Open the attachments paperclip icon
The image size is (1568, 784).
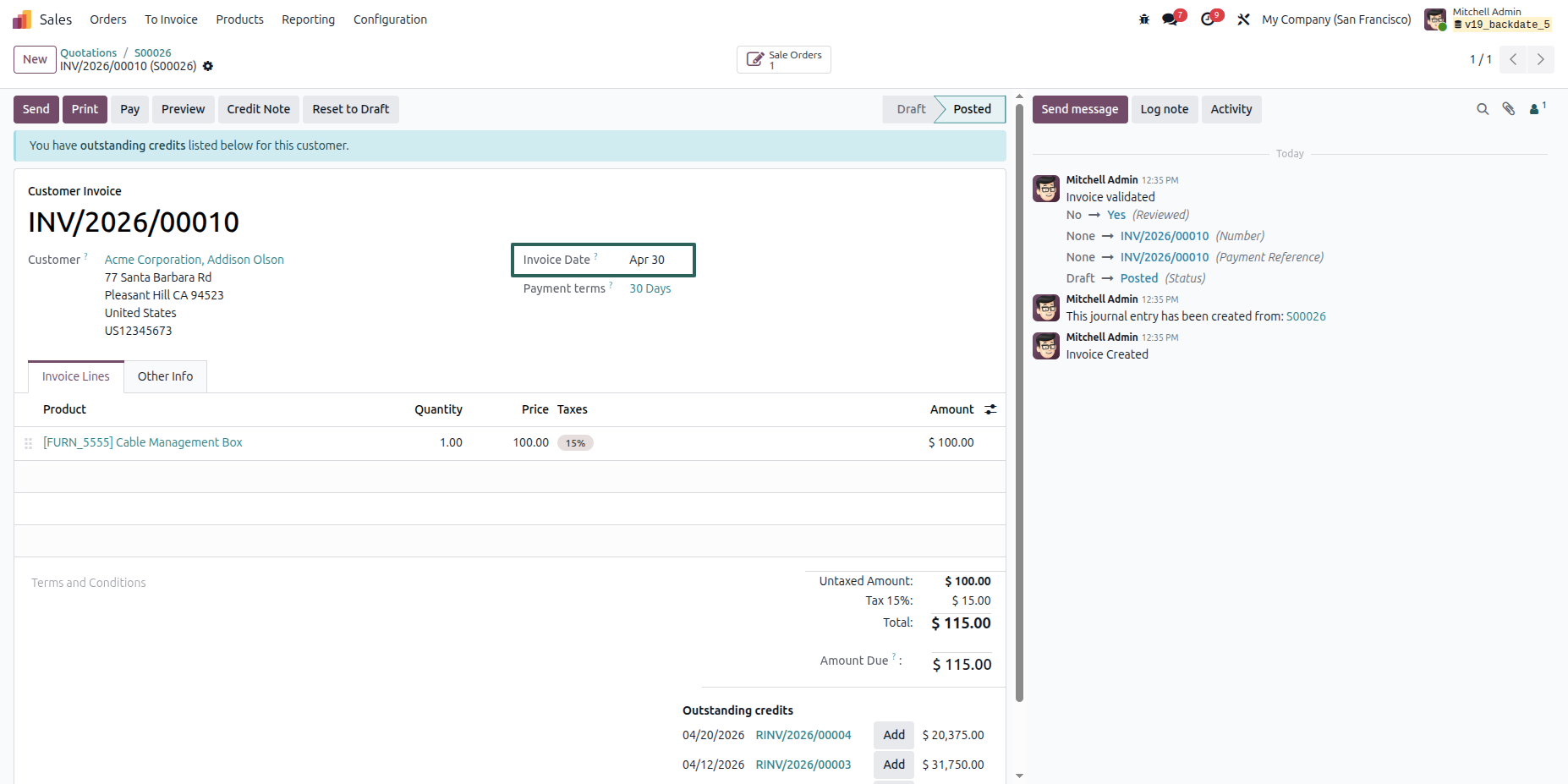pos(1509,109)
